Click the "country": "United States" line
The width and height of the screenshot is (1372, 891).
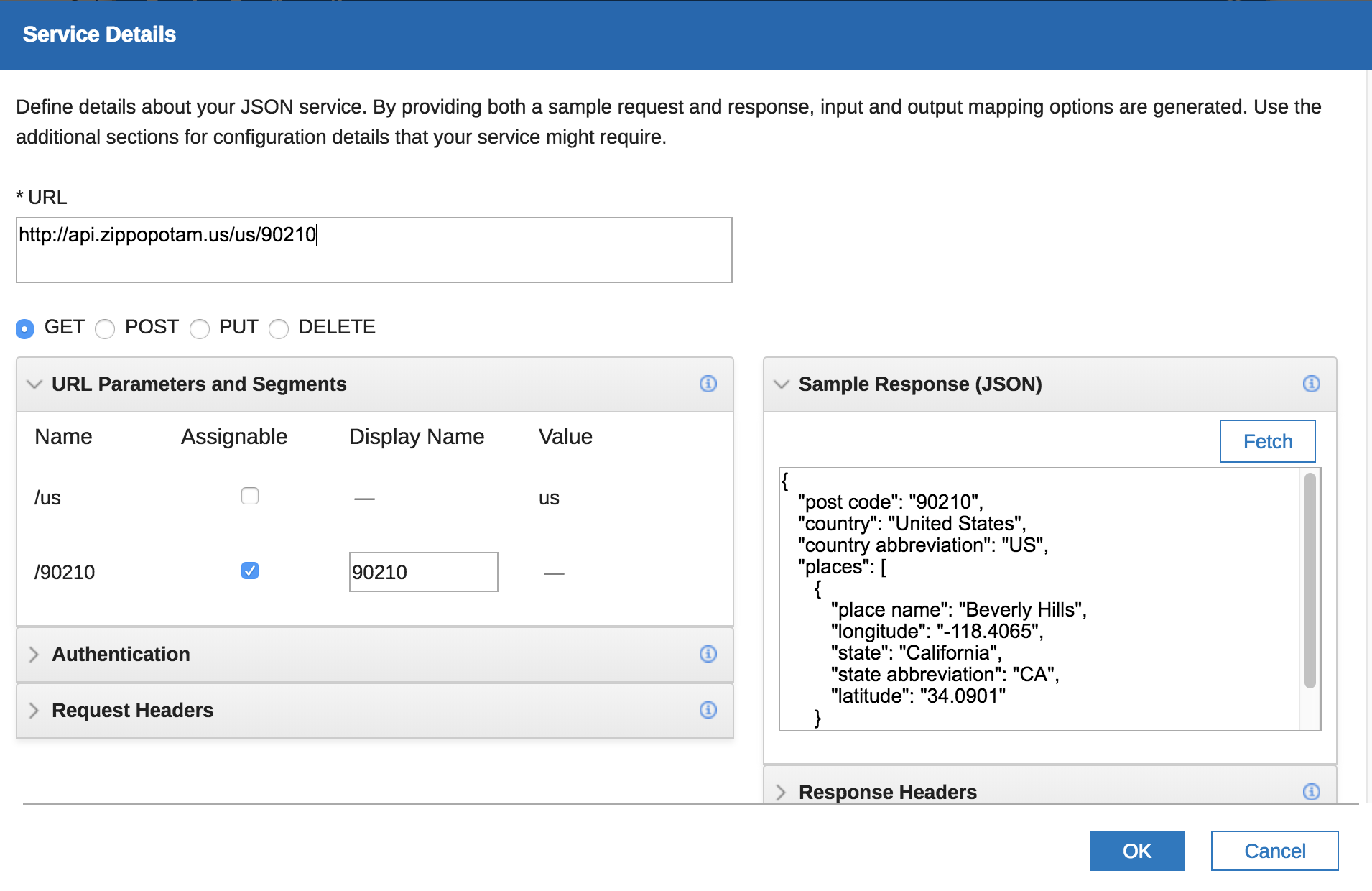912,524
